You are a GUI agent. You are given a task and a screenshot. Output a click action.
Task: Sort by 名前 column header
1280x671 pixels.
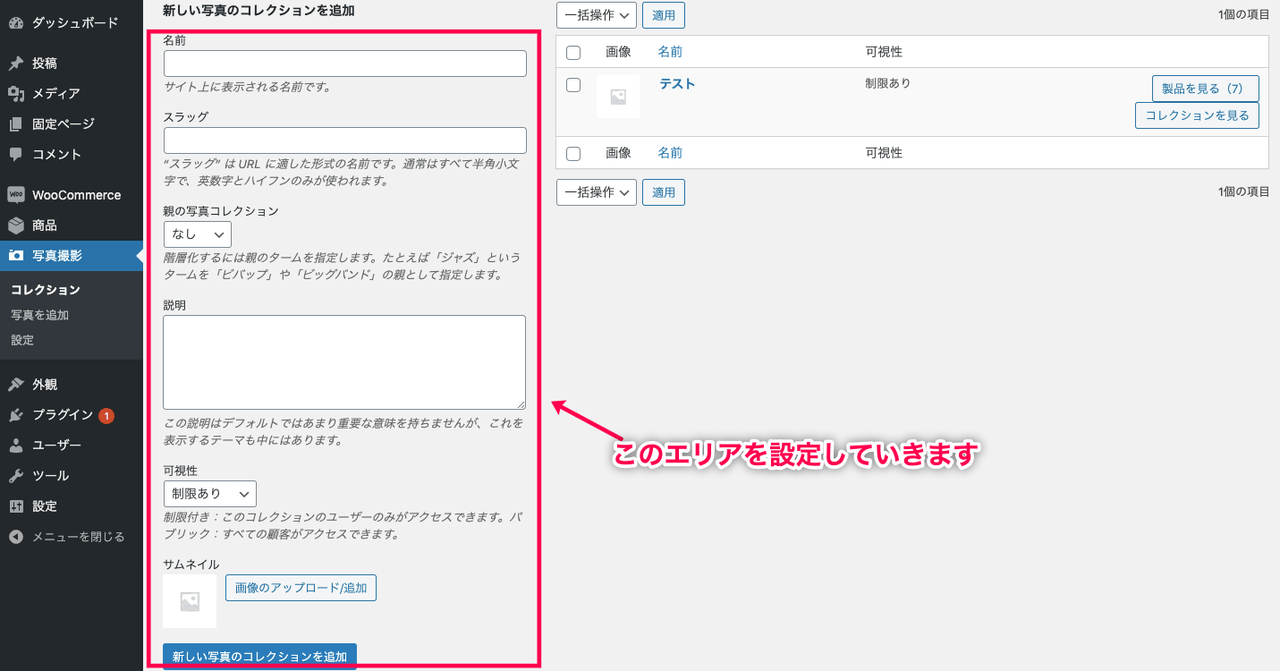click(x=670, y=52)
